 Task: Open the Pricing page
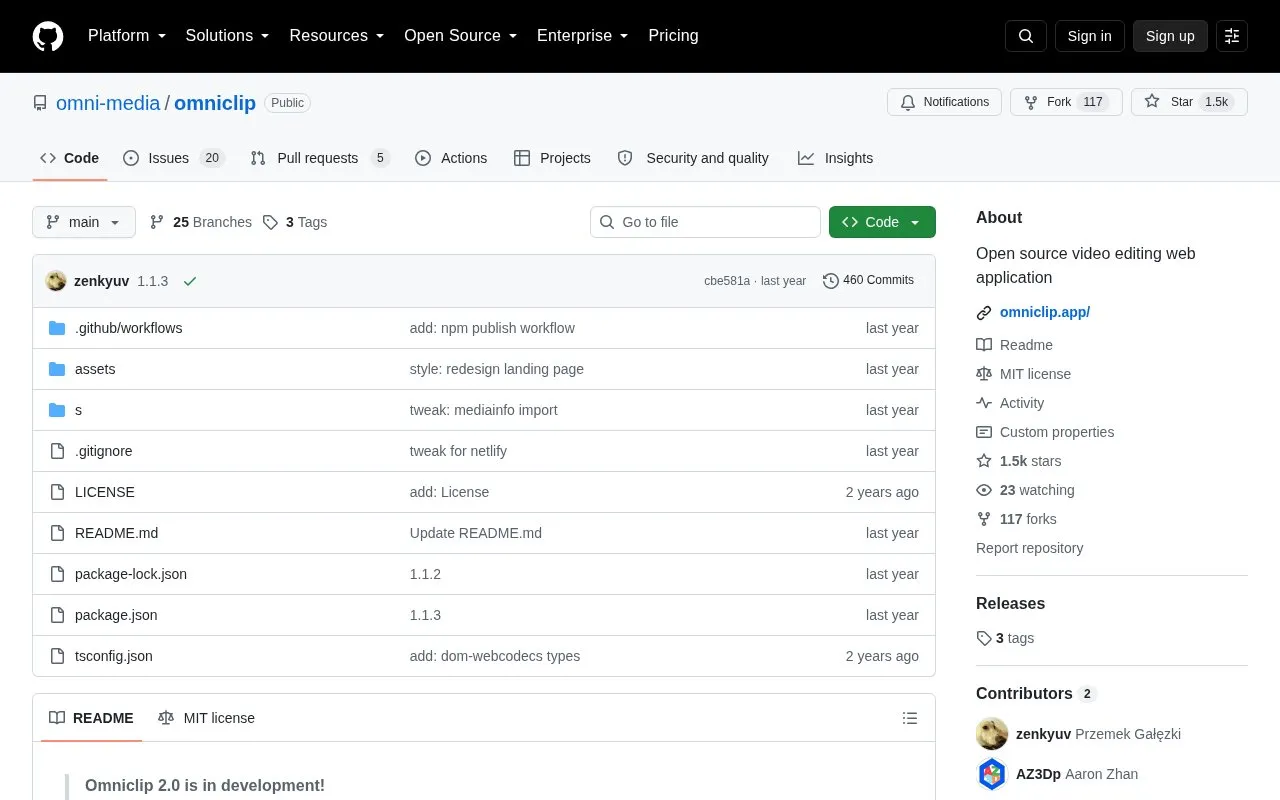(x=673, y=36)
